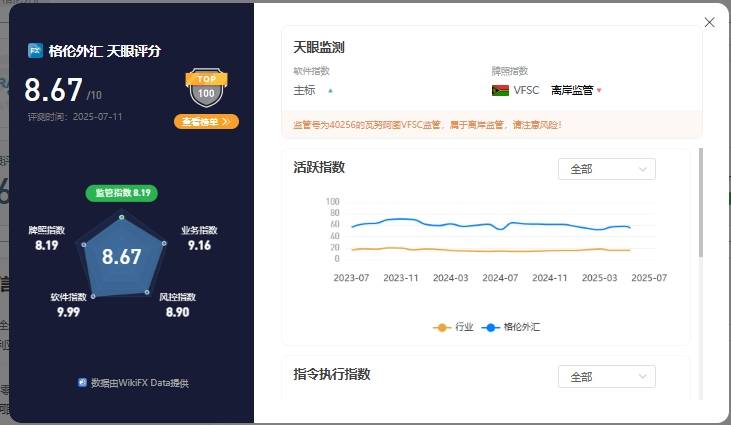Click the 天眼监测 section heading
The image size is (731, 425).
319,47
